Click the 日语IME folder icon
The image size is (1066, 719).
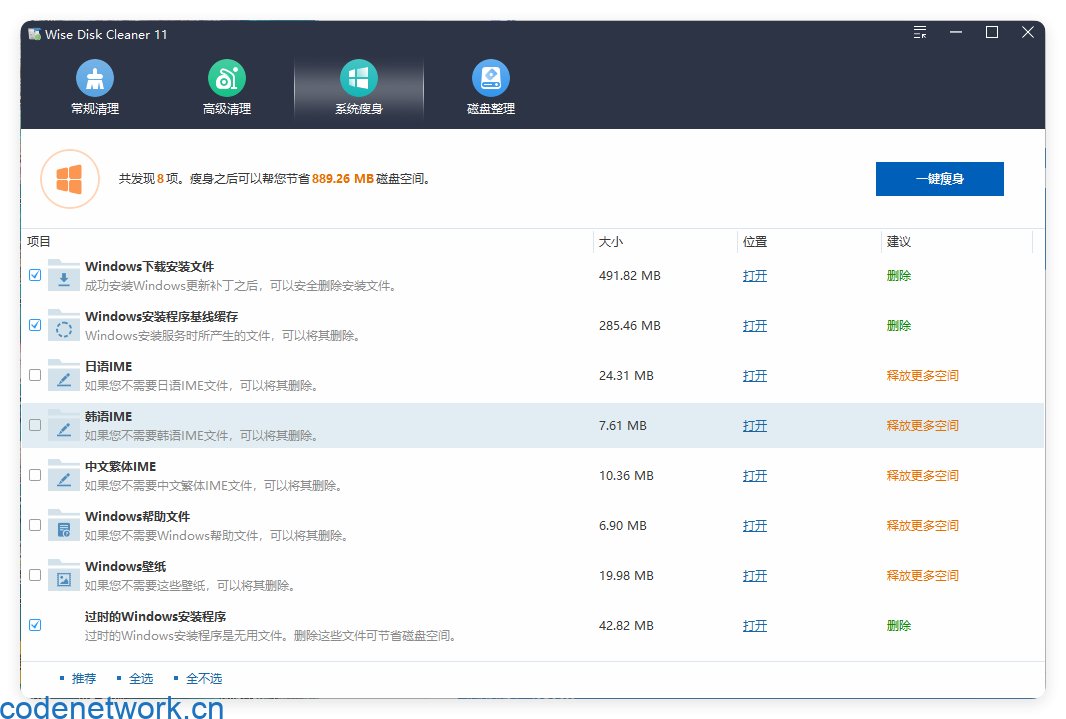pos(63,375)
